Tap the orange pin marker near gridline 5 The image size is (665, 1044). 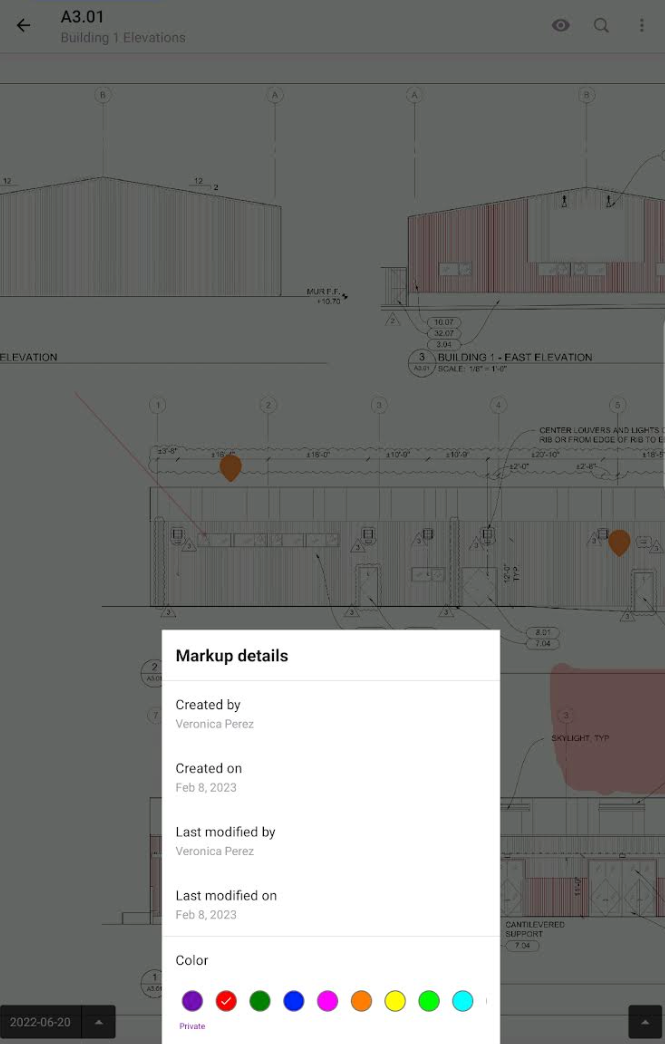coord(619,541)
